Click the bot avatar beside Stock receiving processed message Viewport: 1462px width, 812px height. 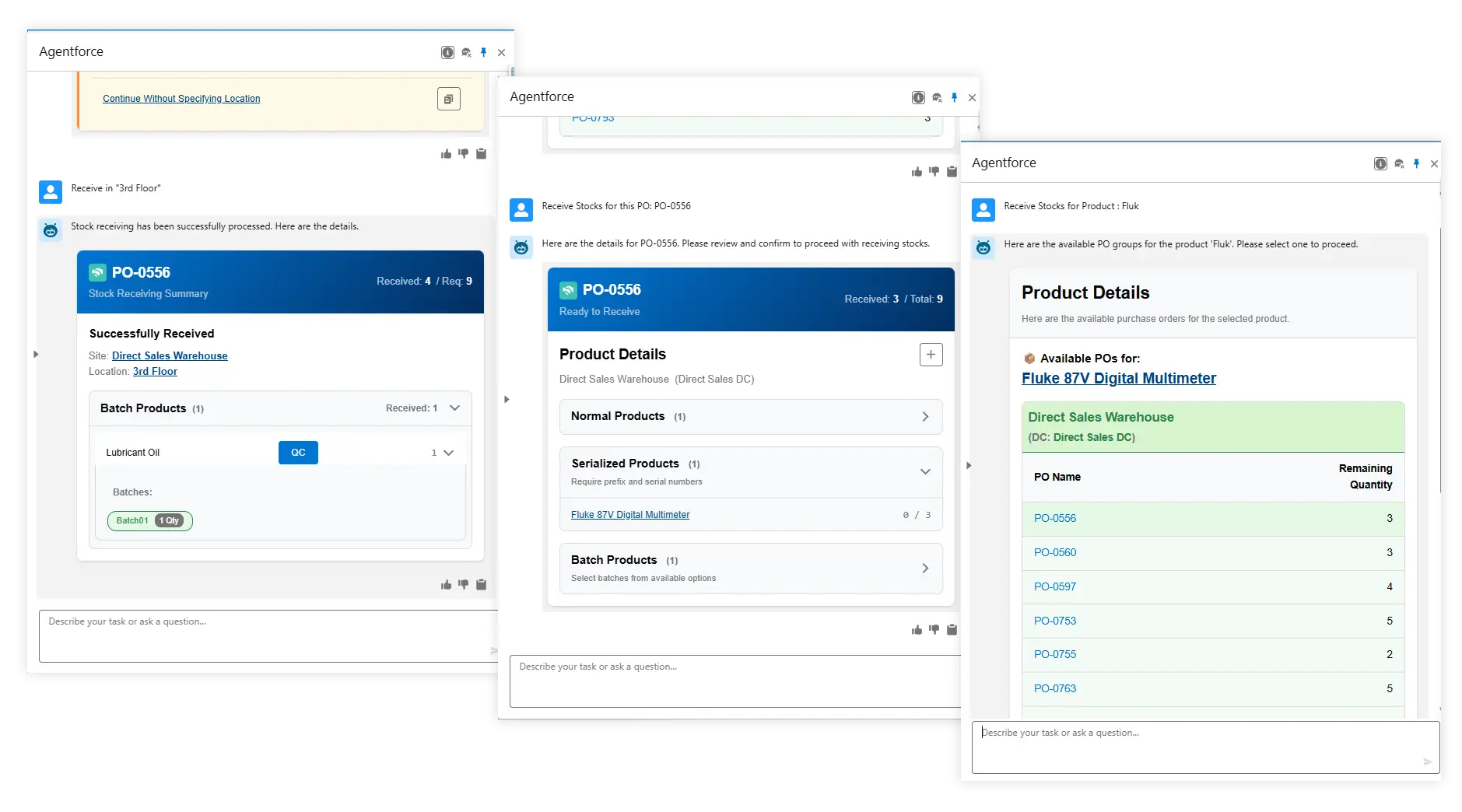[x=51, y=230]
